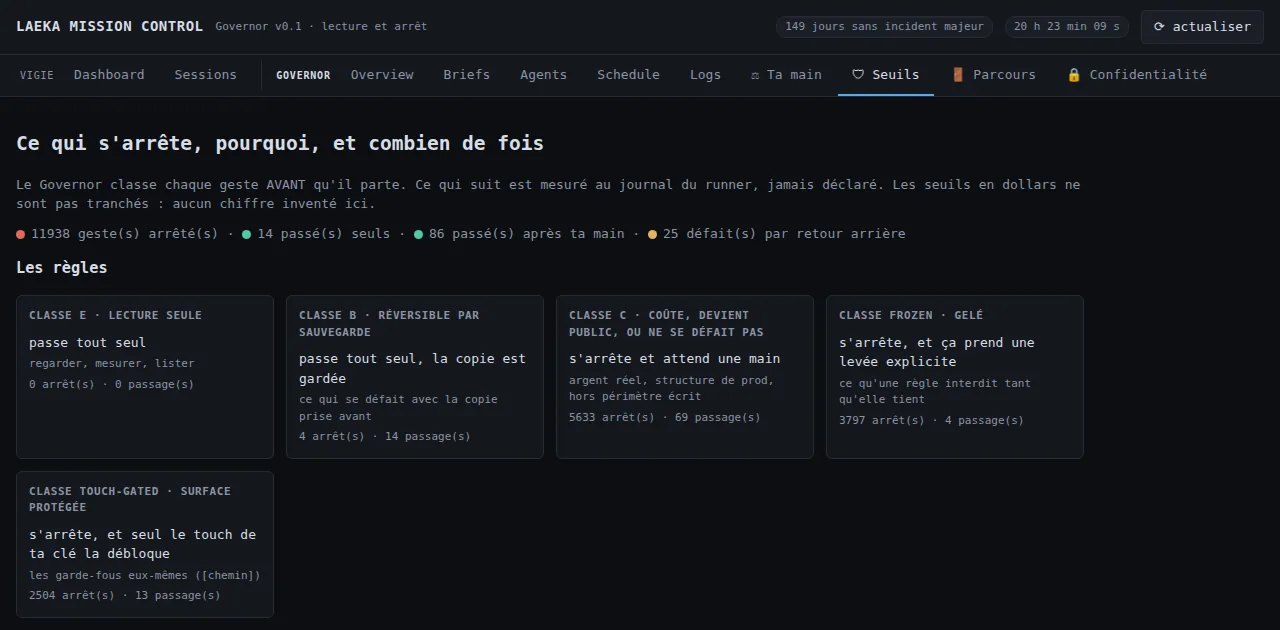Click the heading 'Ce qui s'arrête, pourquoi, et combien de fois'

pos(280,143)
